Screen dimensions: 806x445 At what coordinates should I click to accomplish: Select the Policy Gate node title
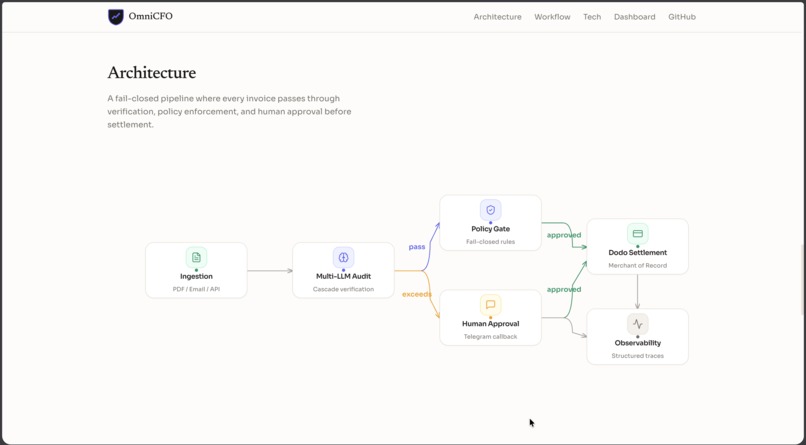[490, 229]
